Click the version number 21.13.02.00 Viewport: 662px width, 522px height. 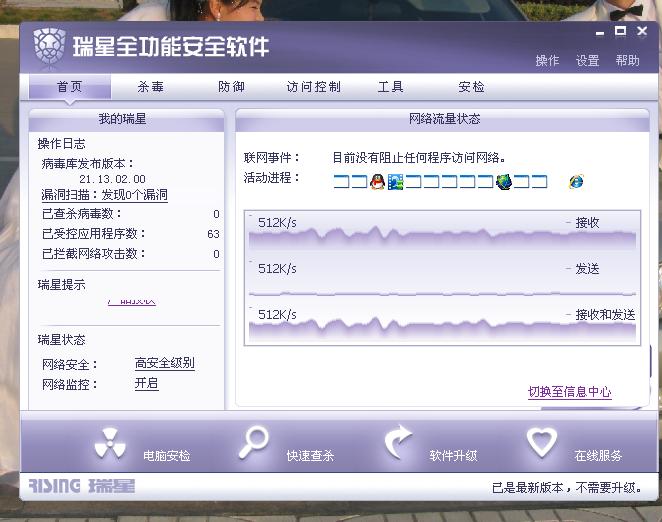click(112, 179)
